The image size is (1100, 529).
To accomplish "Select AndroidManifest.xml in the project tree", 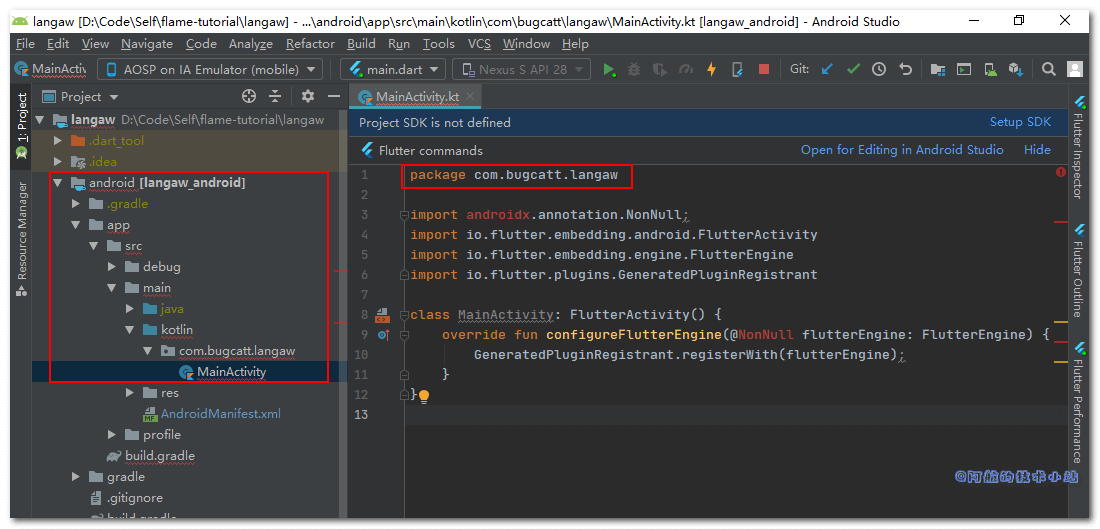I will pos(220,414).
